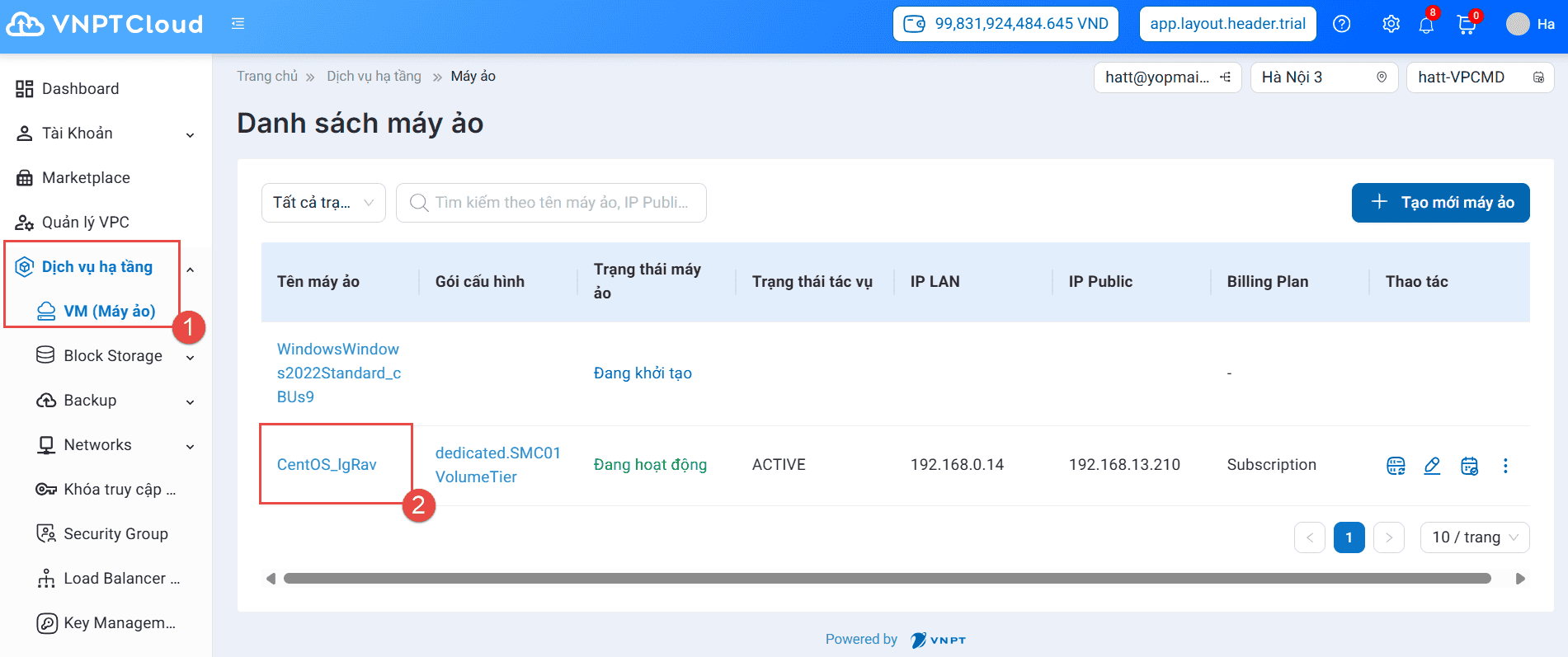Open Marketplace in the sidebar

[x=86, y=178]
